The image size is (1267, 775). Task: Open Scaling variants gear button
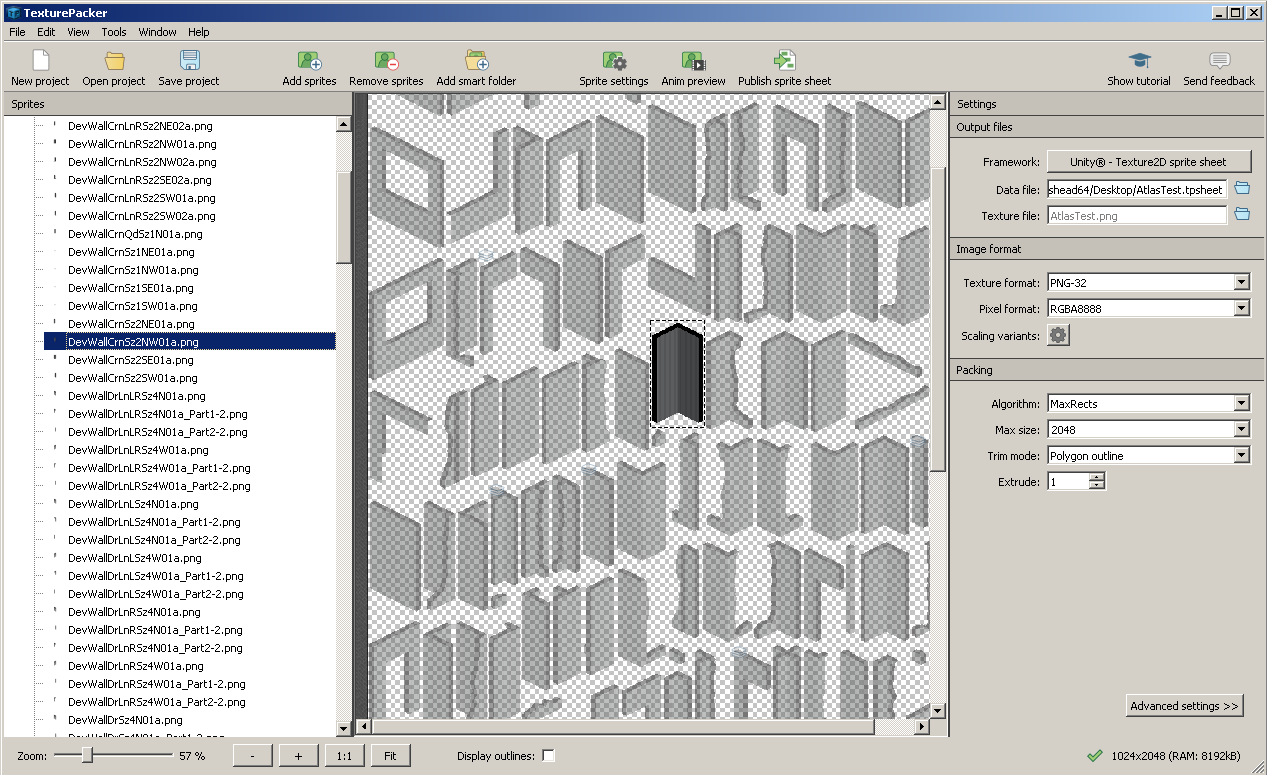1058,336
